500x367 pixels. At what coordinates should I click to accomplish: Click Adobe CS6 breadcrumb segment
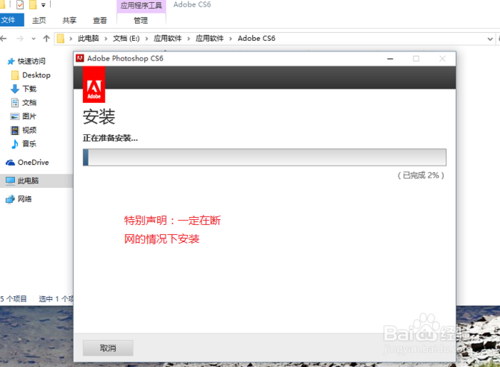point(256,38)
